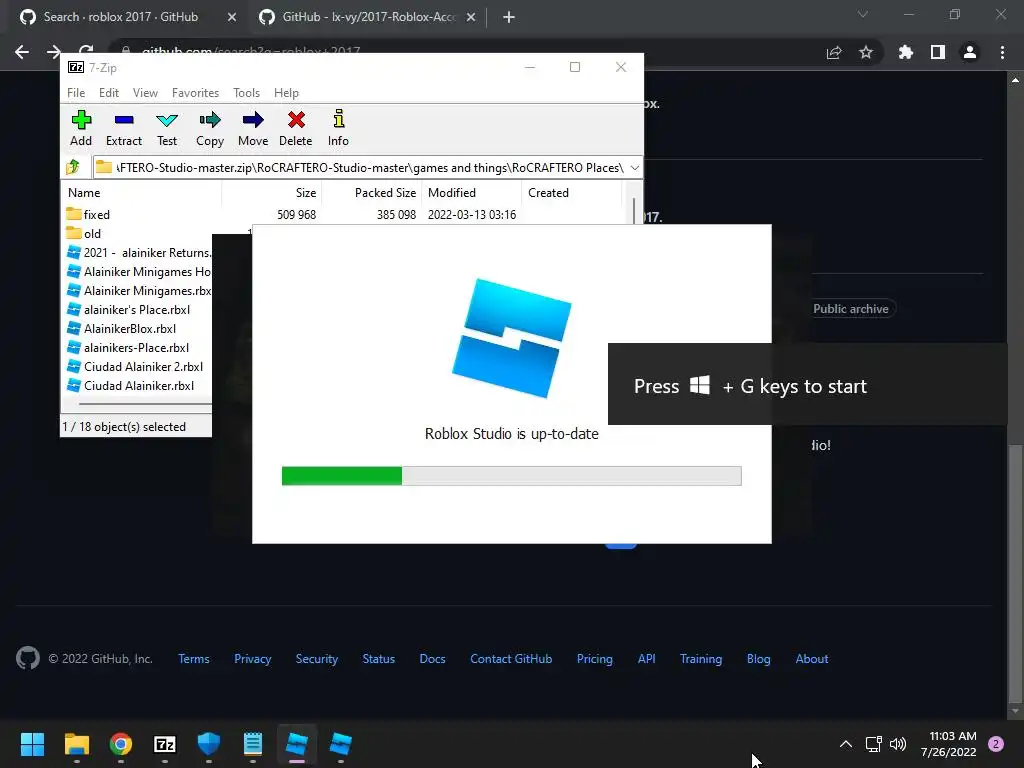Go up one folder level in 7-Zip
Image resolution: width=1024 pixels, height=768 pixels.
click(73, 167)
